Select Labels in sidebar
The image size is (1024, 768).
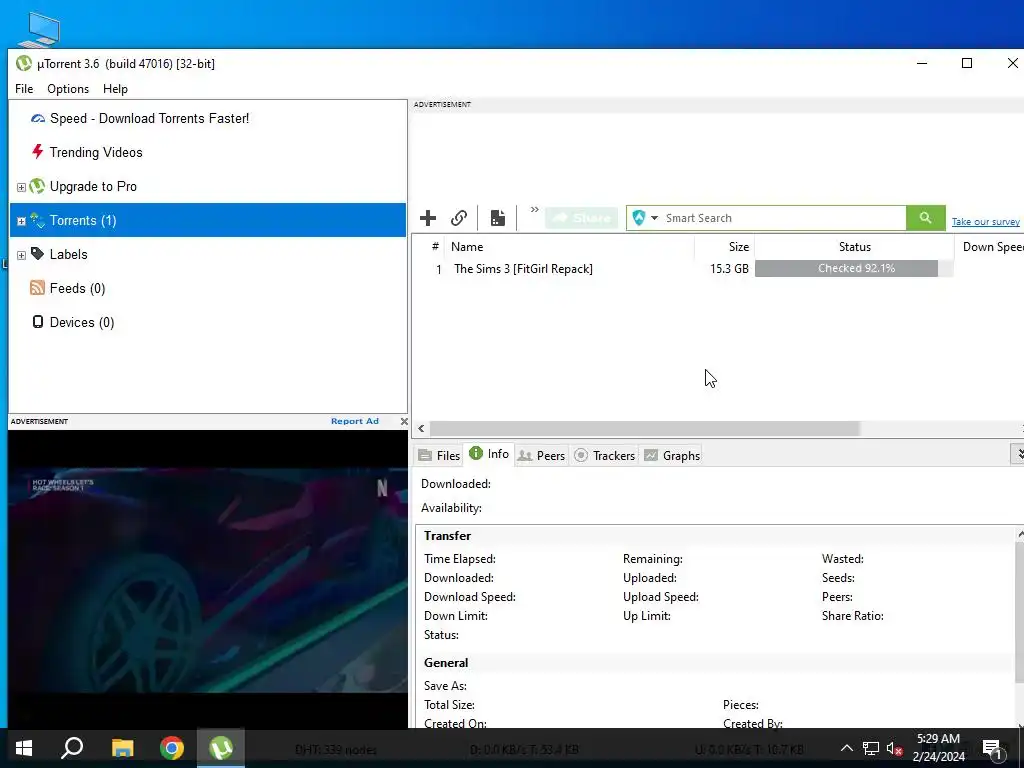point(69,254)
